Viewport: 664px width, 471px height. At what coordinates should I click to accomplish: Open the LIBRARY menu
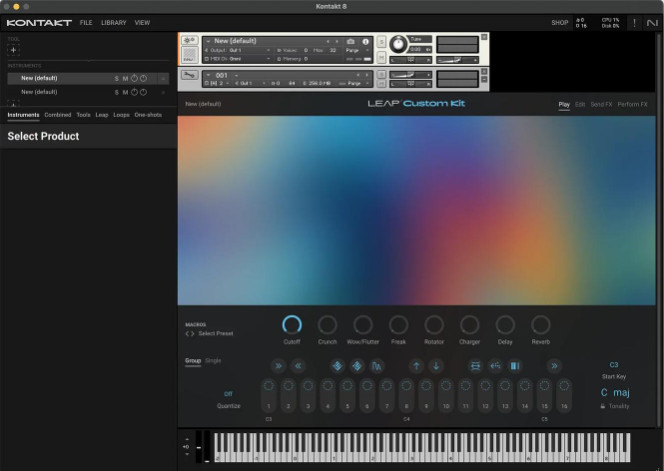[x=113, y=23]
